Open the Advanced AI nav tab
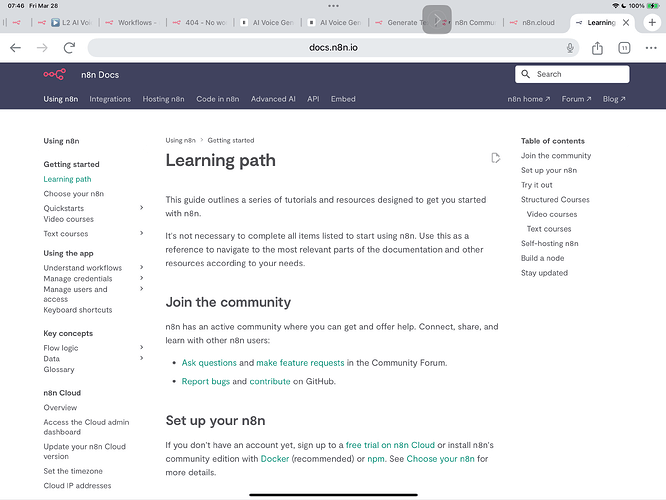This screenshot has width=666, height=500. coord(273,99)
